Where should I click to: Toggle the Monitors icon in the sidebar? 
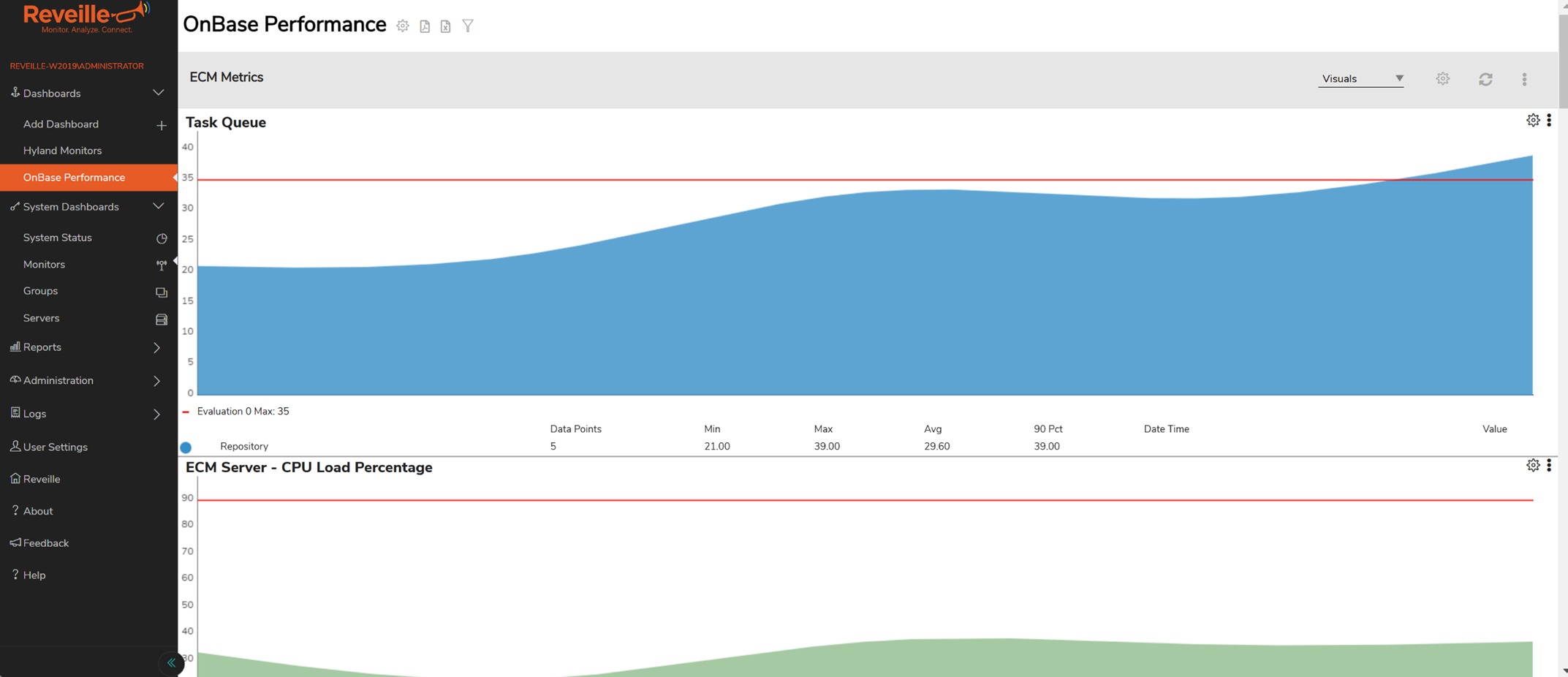pyautogui.click(x=161, y=265)
